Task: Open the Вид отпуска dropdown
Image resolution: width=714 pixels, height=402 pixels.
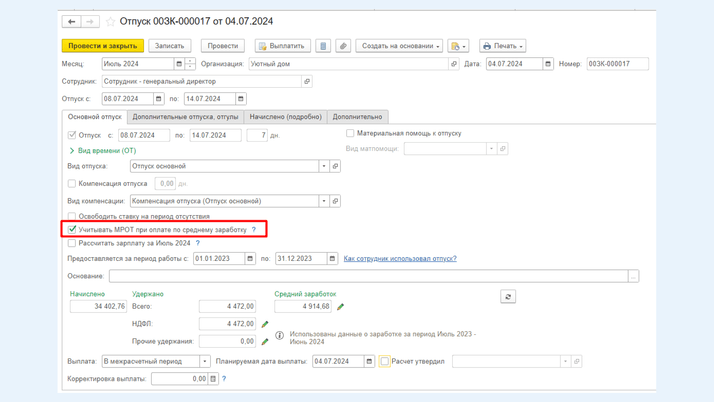Action: (x=324, y=166)
